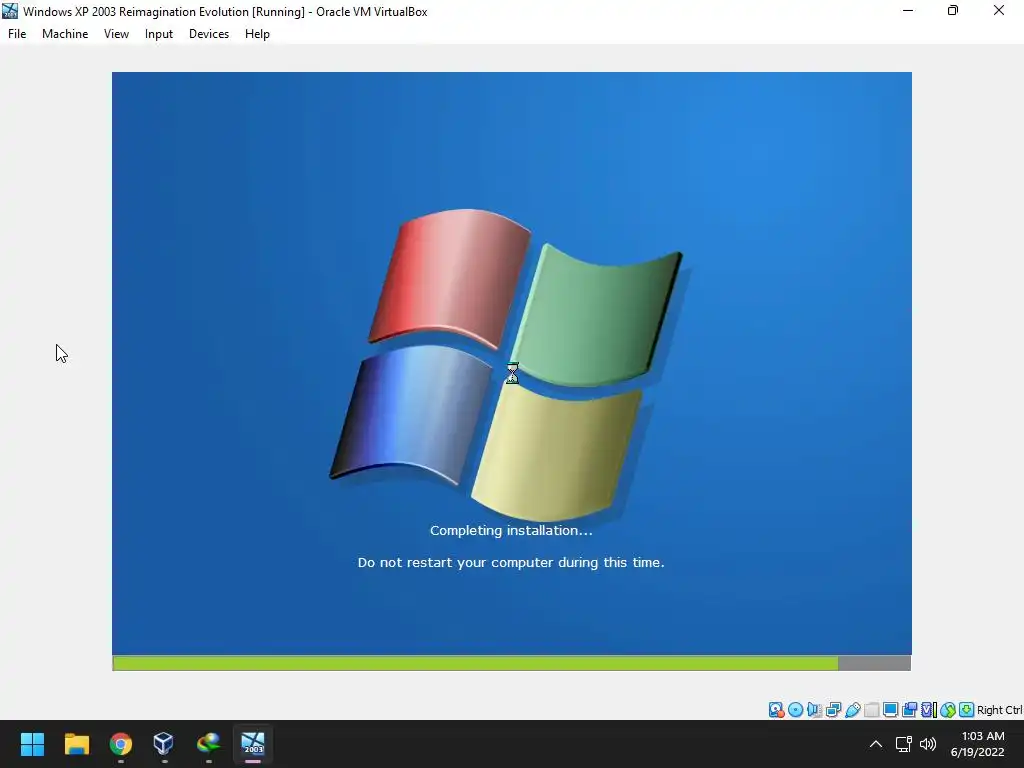The height and width of the screenshot is (768, 1024).
Task: Open the network tray icon
Action: pos(904,744)
